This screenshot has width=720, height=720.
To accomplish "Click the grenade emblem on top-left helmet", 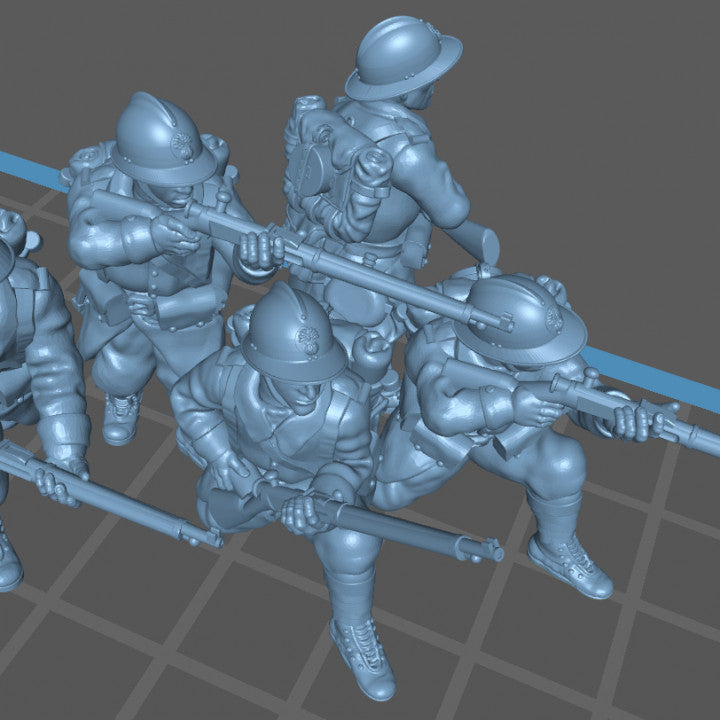I will (184, 144).
